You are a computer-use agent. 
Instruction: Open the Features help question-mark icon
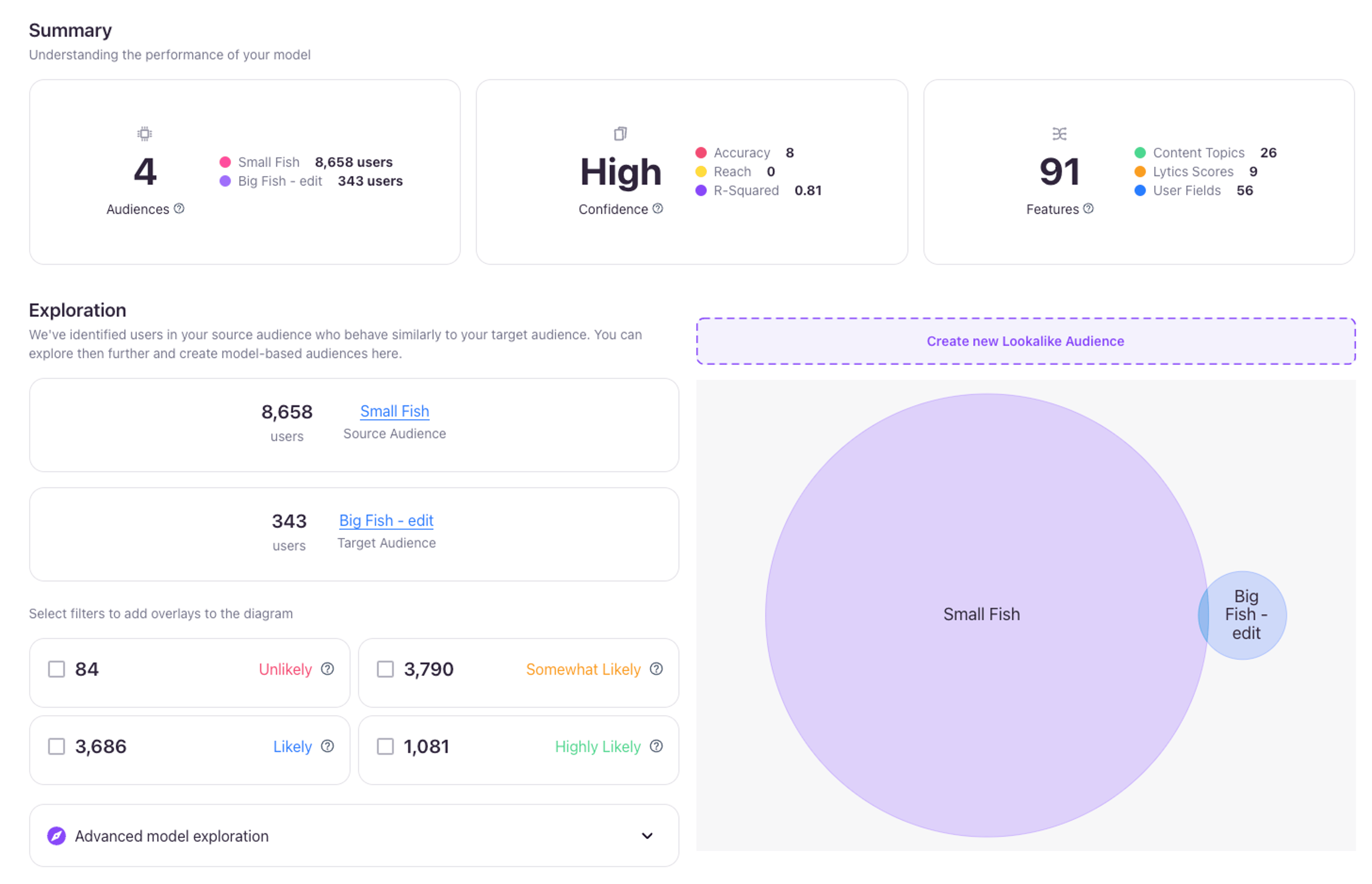click(1088, 208)
